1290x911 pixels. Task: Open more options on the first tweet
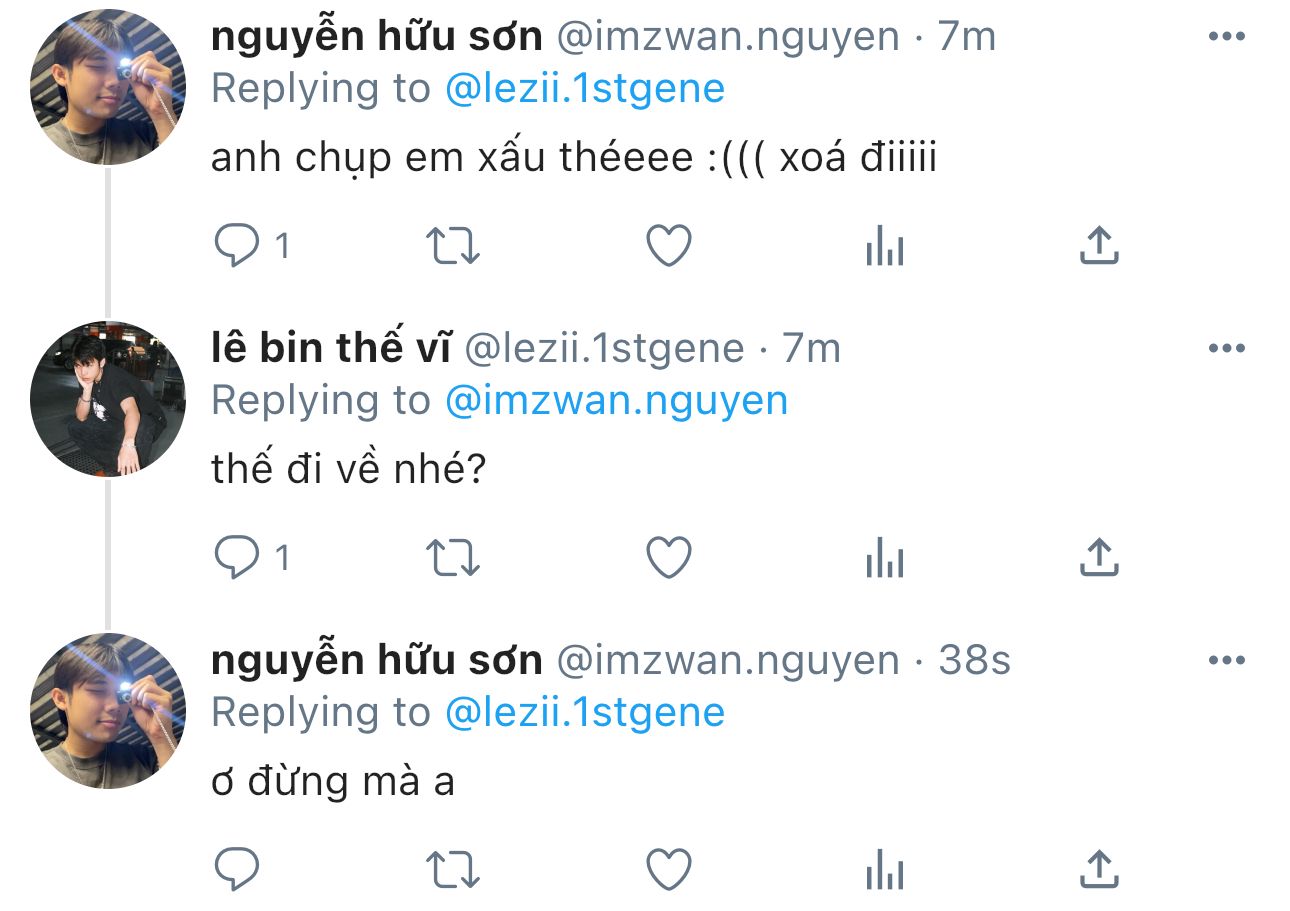click(x=1226, y=37)
